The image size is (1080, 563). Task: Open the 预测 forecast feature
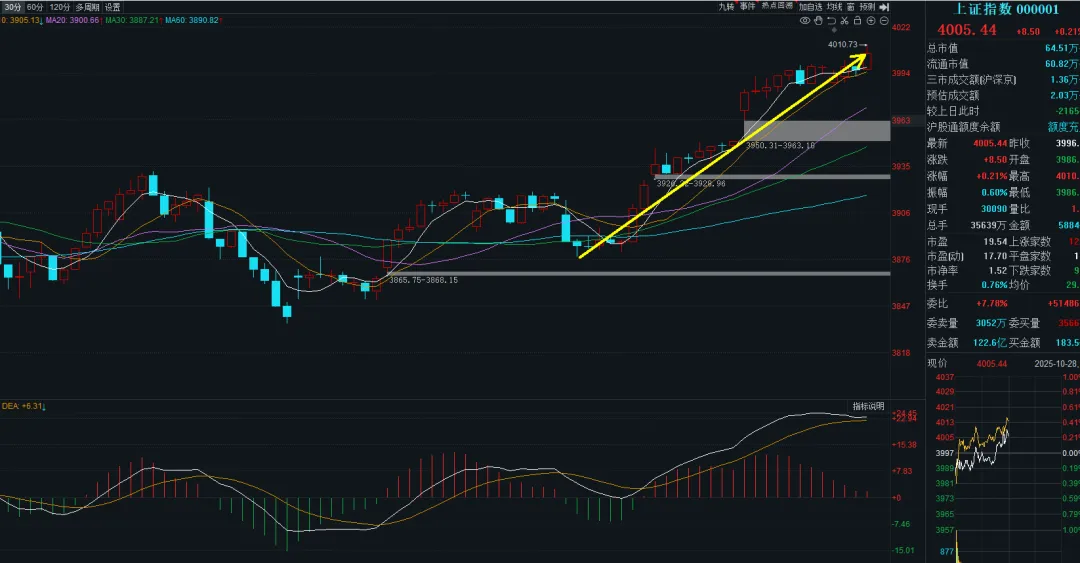867,7
